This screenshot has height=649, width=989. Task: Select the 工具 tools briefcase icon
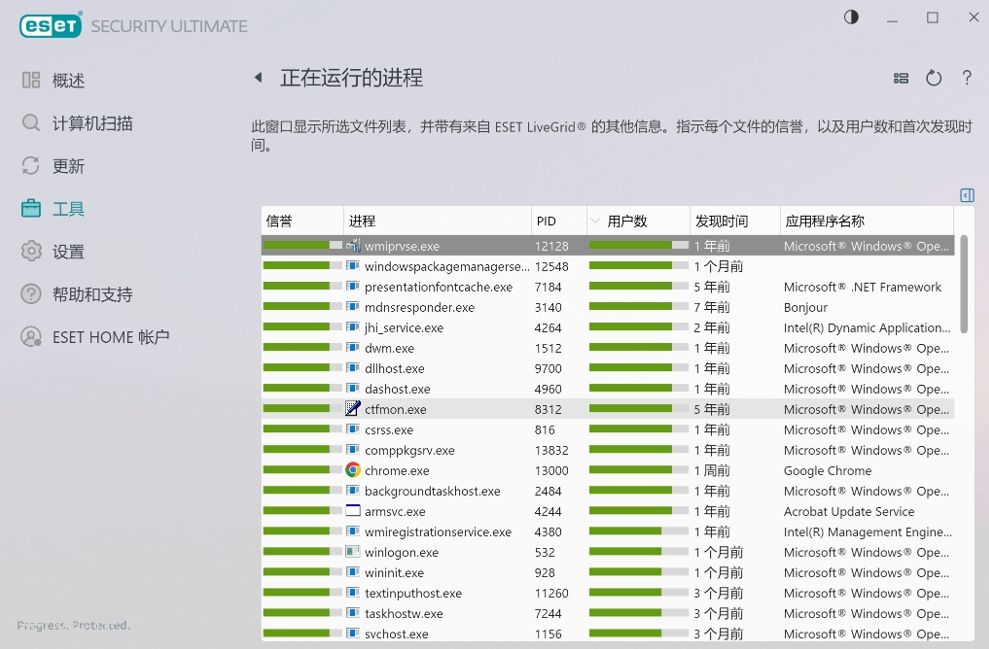tap(32, 209)
